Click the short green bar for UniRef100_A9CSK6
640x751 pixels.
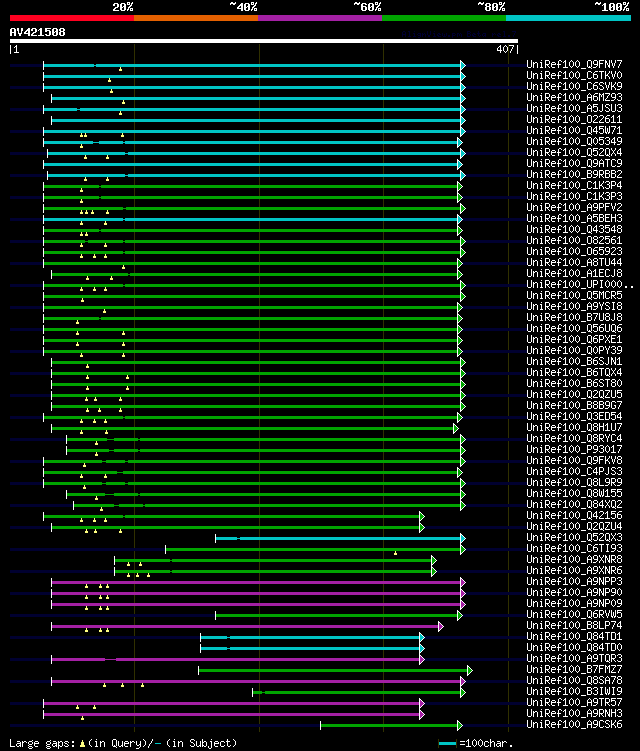tap(391, 726)
